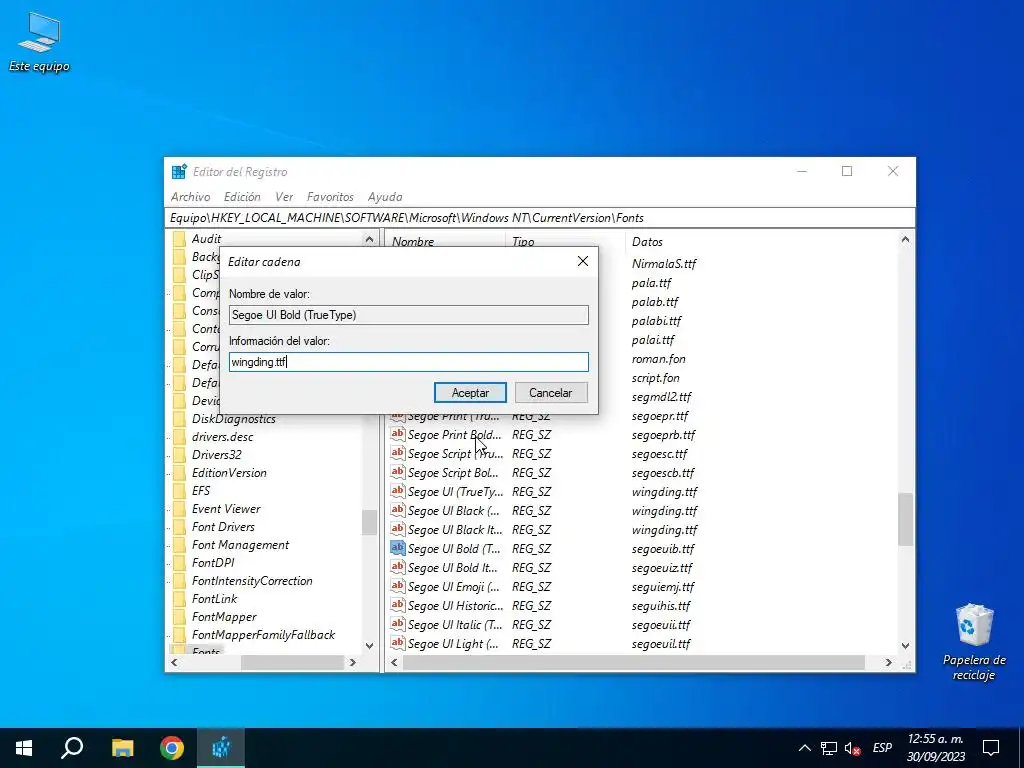Screen dimensions: 1024x768
Task: Open the clock showing 12:55 a. m.
Action: pos(935,748)
